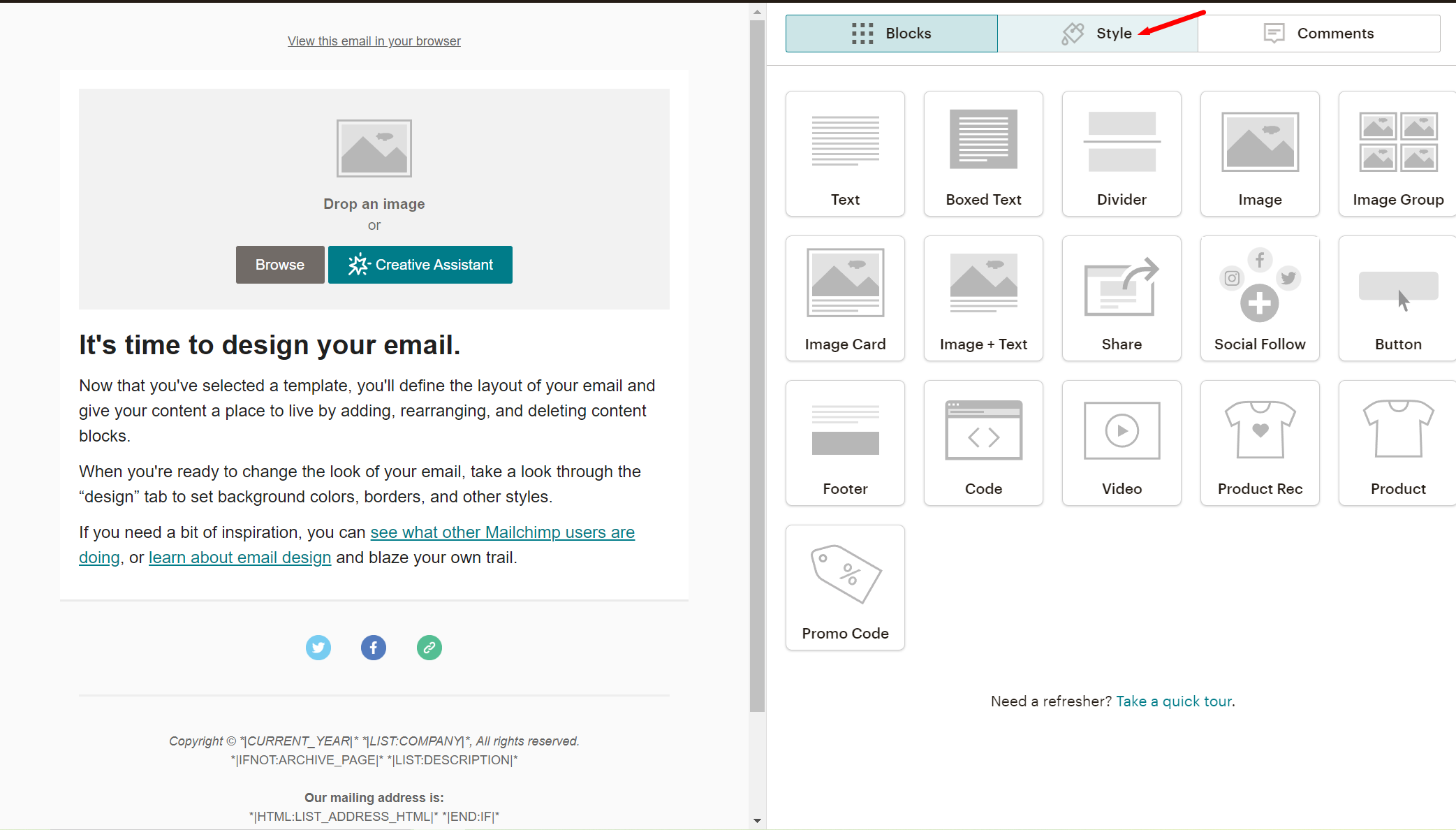Click the scrollbar down arrow

coord(758,820)
